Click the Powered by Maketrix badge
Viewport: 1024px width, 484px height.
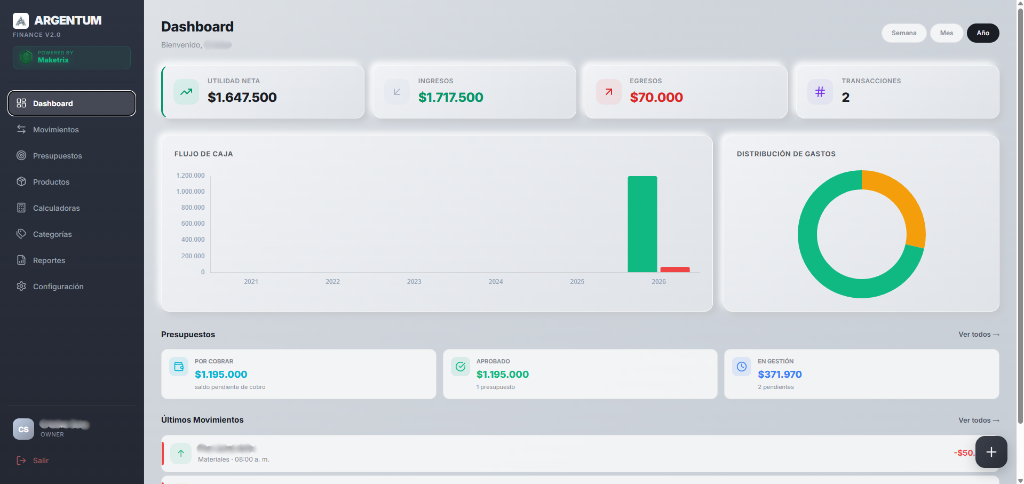coord(72,57)
